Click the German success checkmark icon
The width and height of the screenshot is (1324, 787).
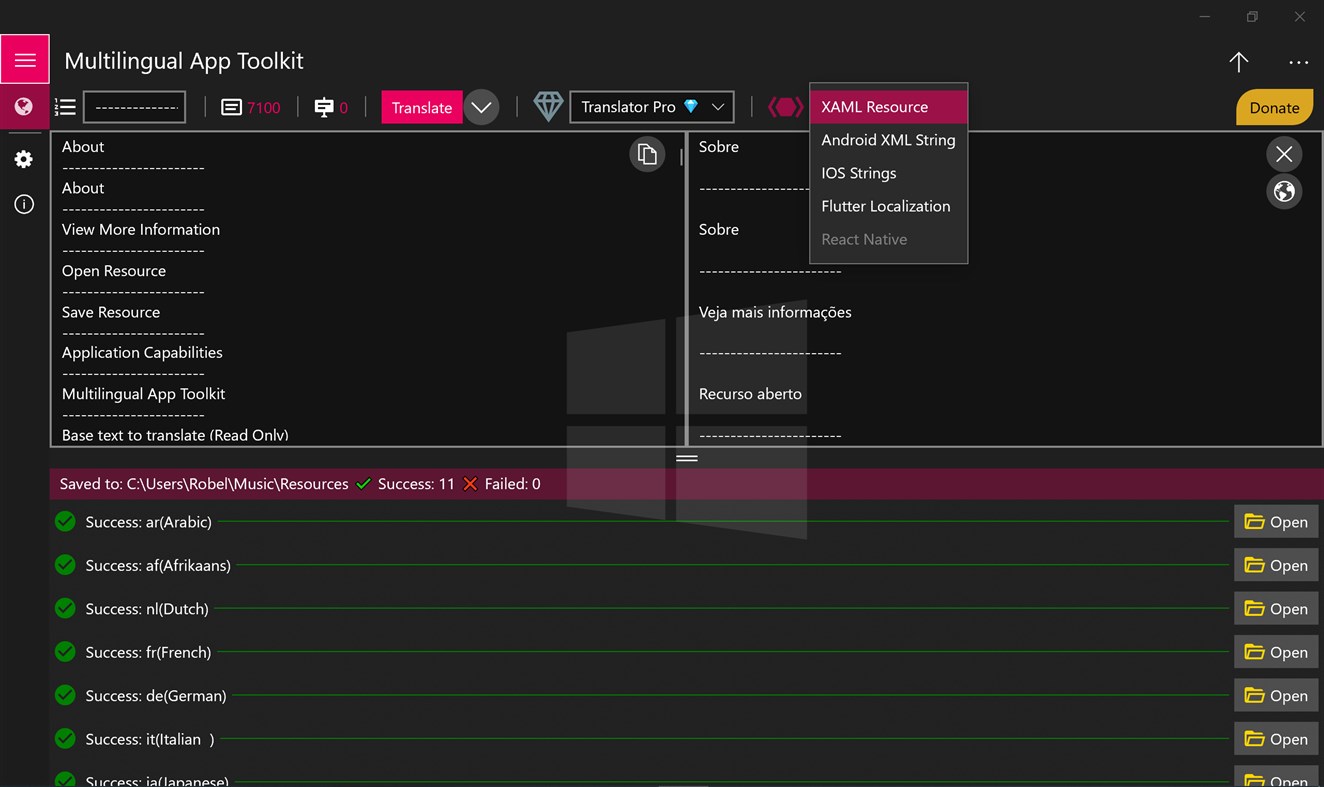(65, 695)
